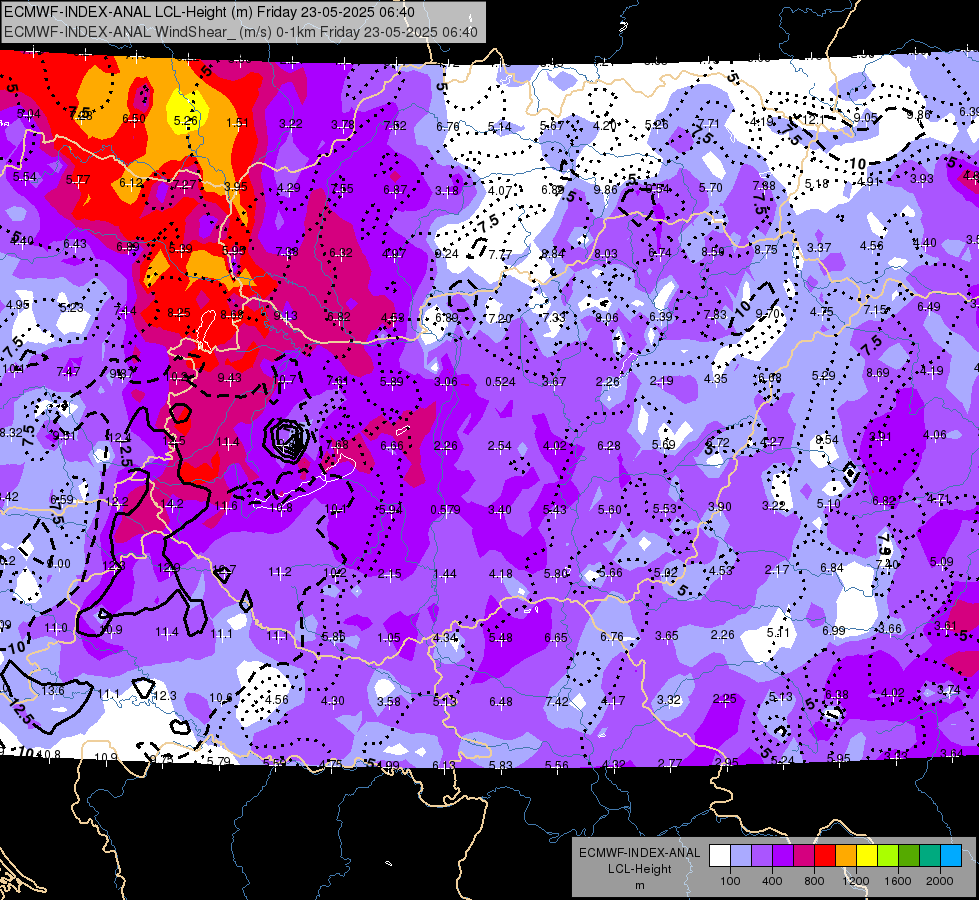The height and width of the screenshot is (900, 979).
Task: Click the map value "1.44"
Action: click(445, 573)
